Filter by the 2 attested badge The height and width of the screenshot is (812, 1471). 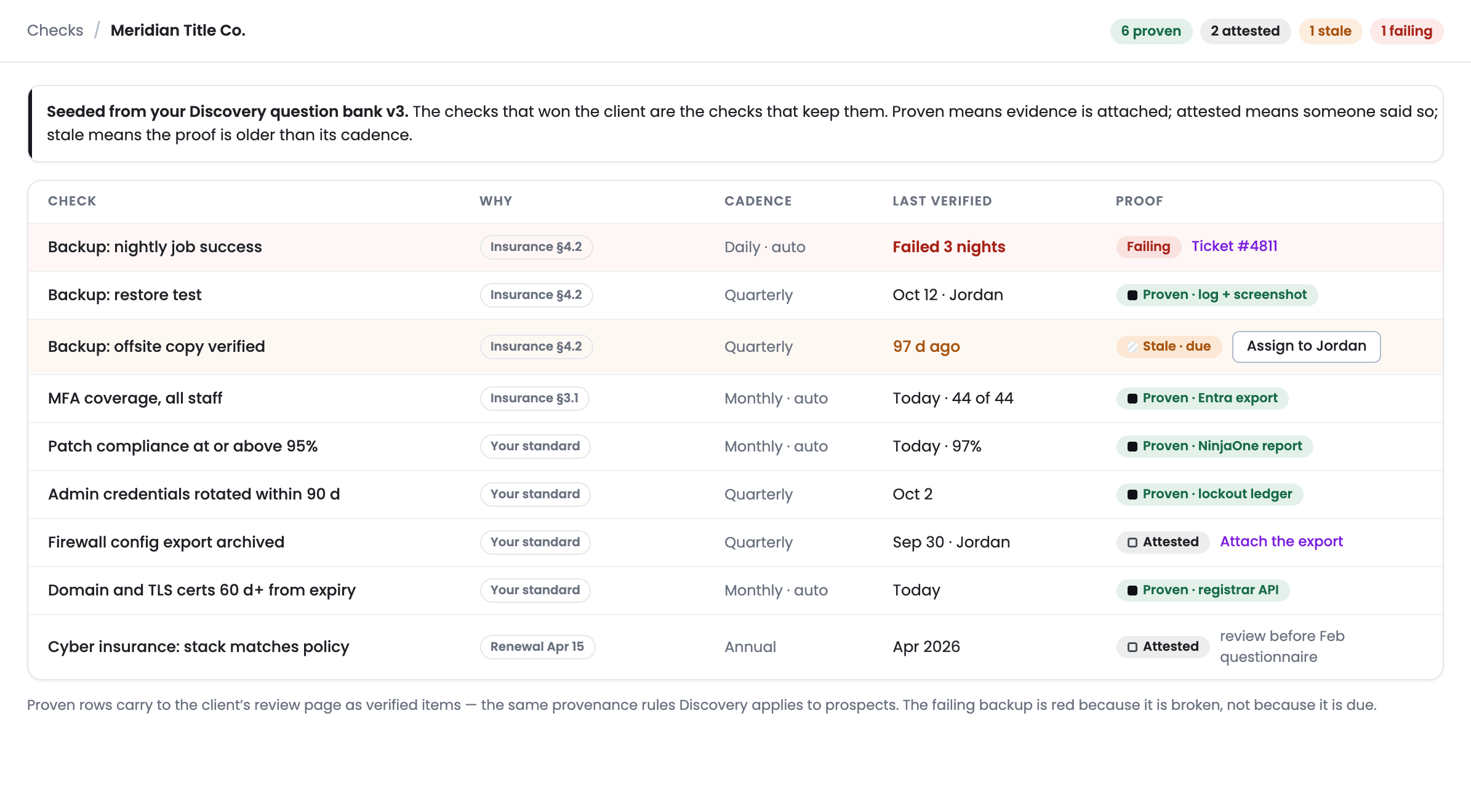[1245, 31]
